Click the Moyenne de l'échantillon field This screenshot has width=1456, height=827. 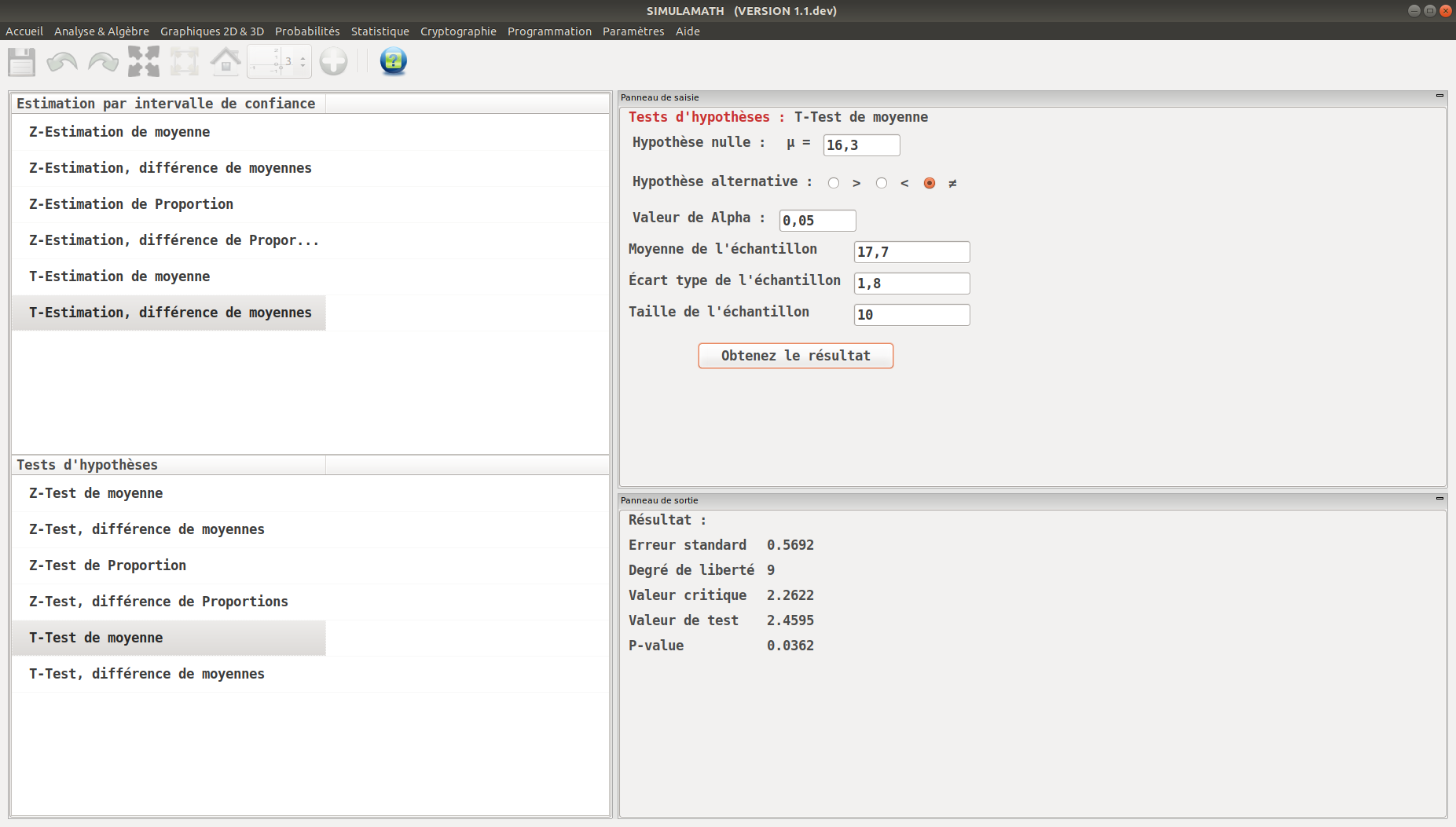pos(911,252)
